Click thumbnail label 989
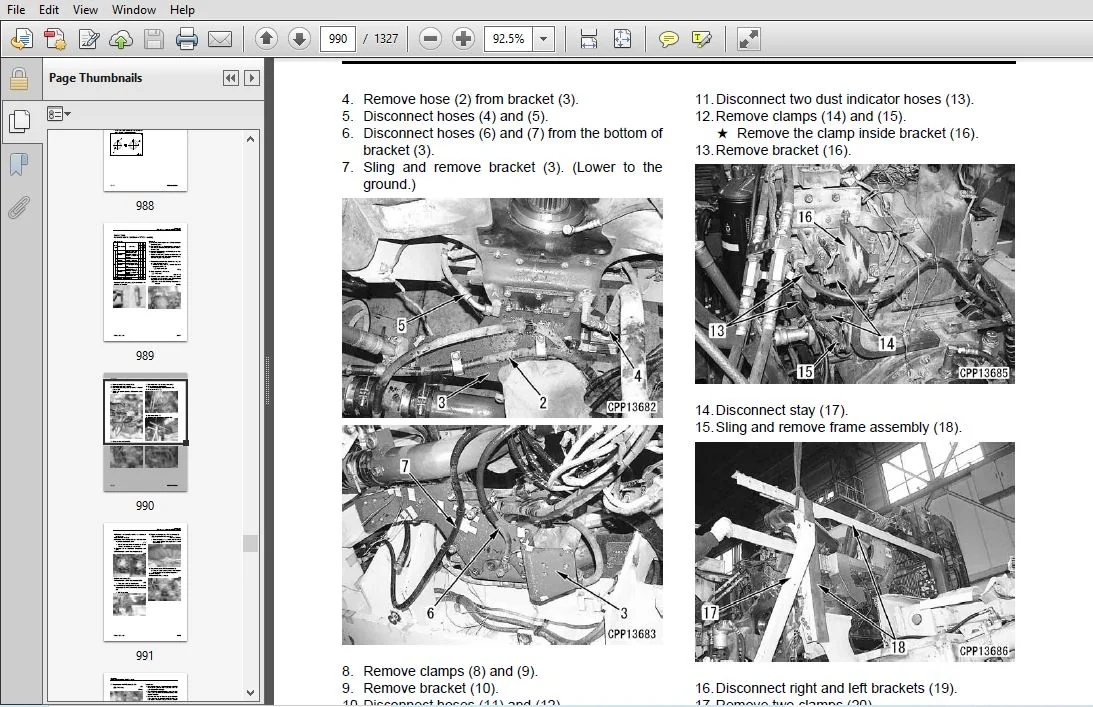Image resolution: width=1093 pixels, height=707 pixels. click(145, 356)
